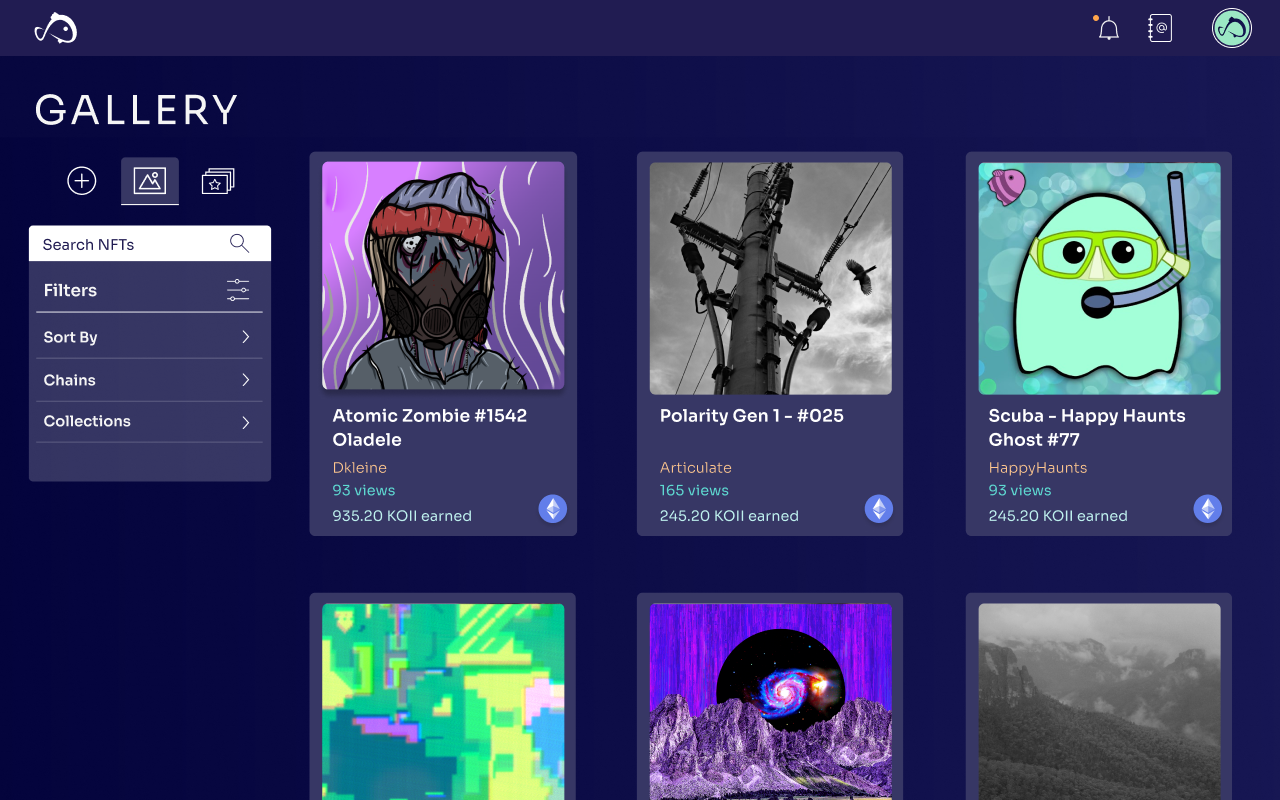Open the profile avatar menu

point(1232,28)
